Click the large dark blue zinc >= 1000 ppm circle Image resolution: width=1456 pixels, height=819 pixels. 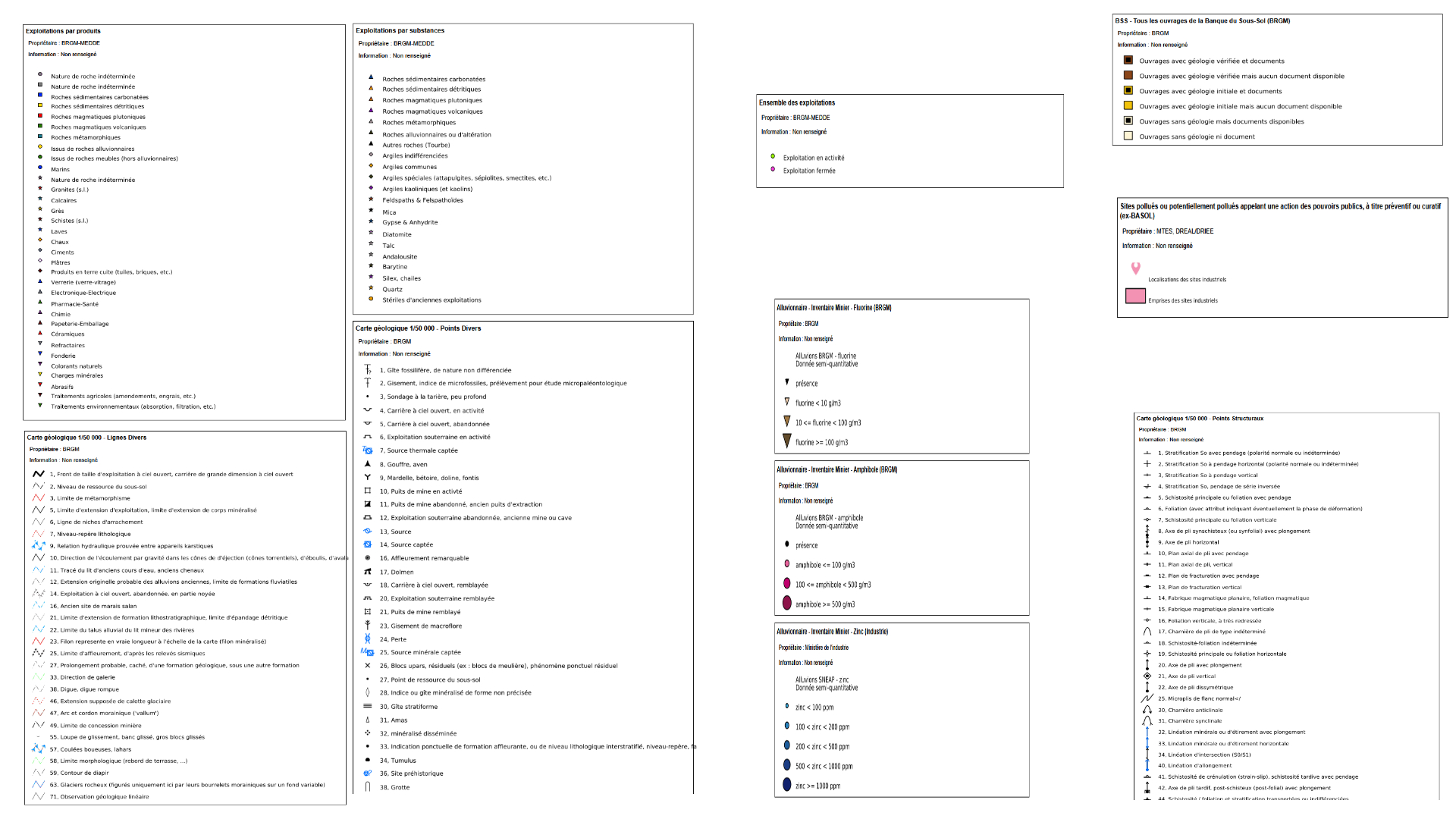point(787,785)
